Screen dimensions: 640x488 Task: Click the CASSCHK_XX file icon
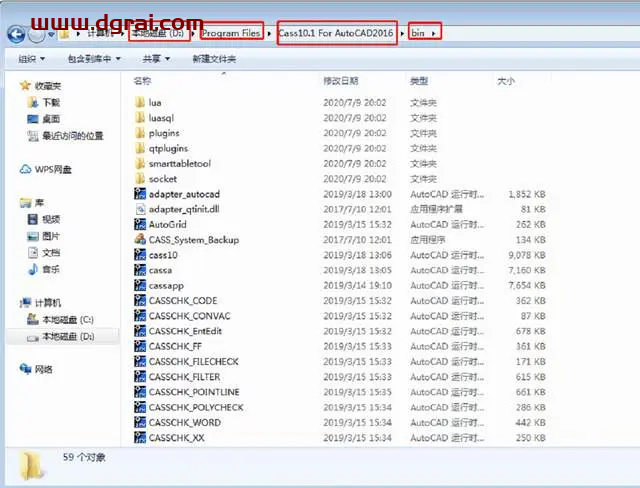click(x=140, y=438)
